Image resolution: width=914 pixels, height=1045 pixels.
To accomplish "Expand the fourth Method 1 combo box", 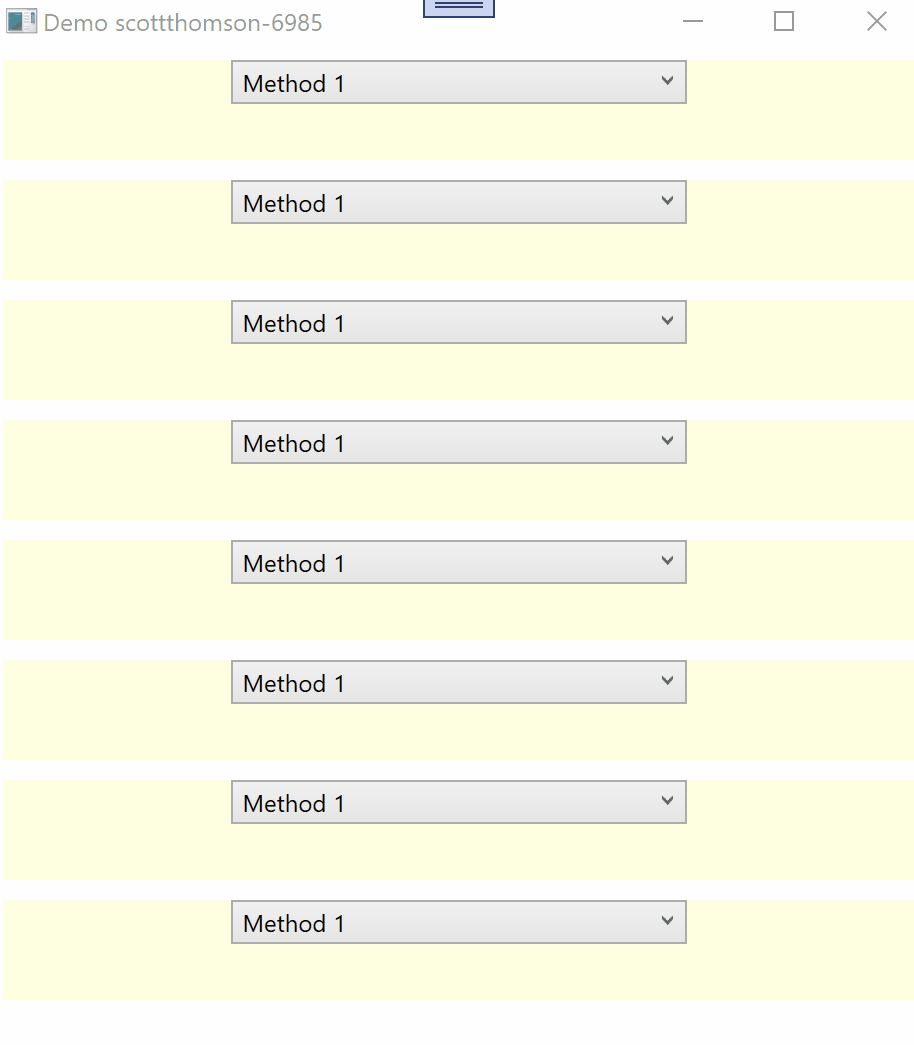I will pos(458,442).
